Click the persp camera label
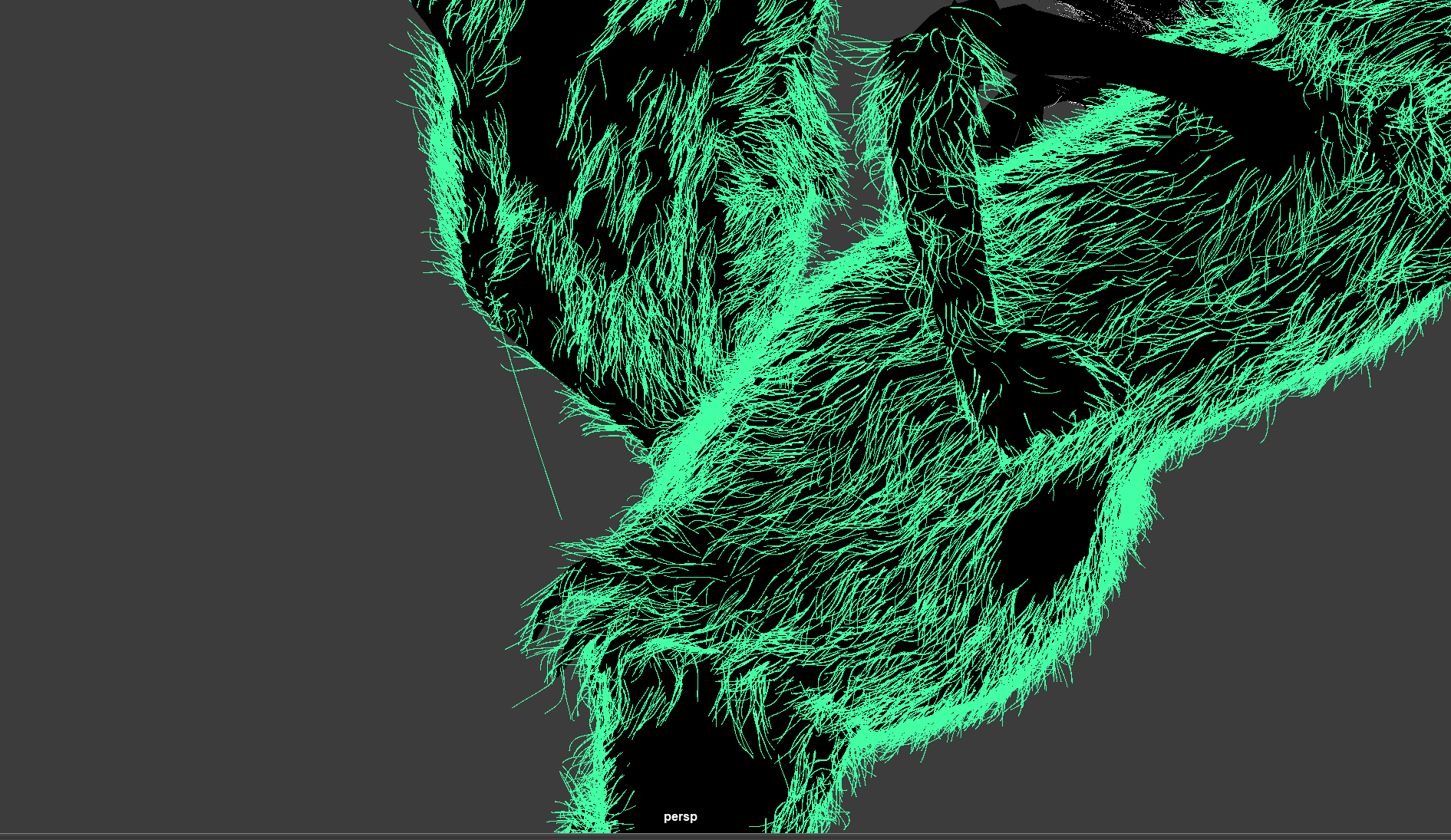Screen dimensions: 1451x840 [x=680, y=817]
